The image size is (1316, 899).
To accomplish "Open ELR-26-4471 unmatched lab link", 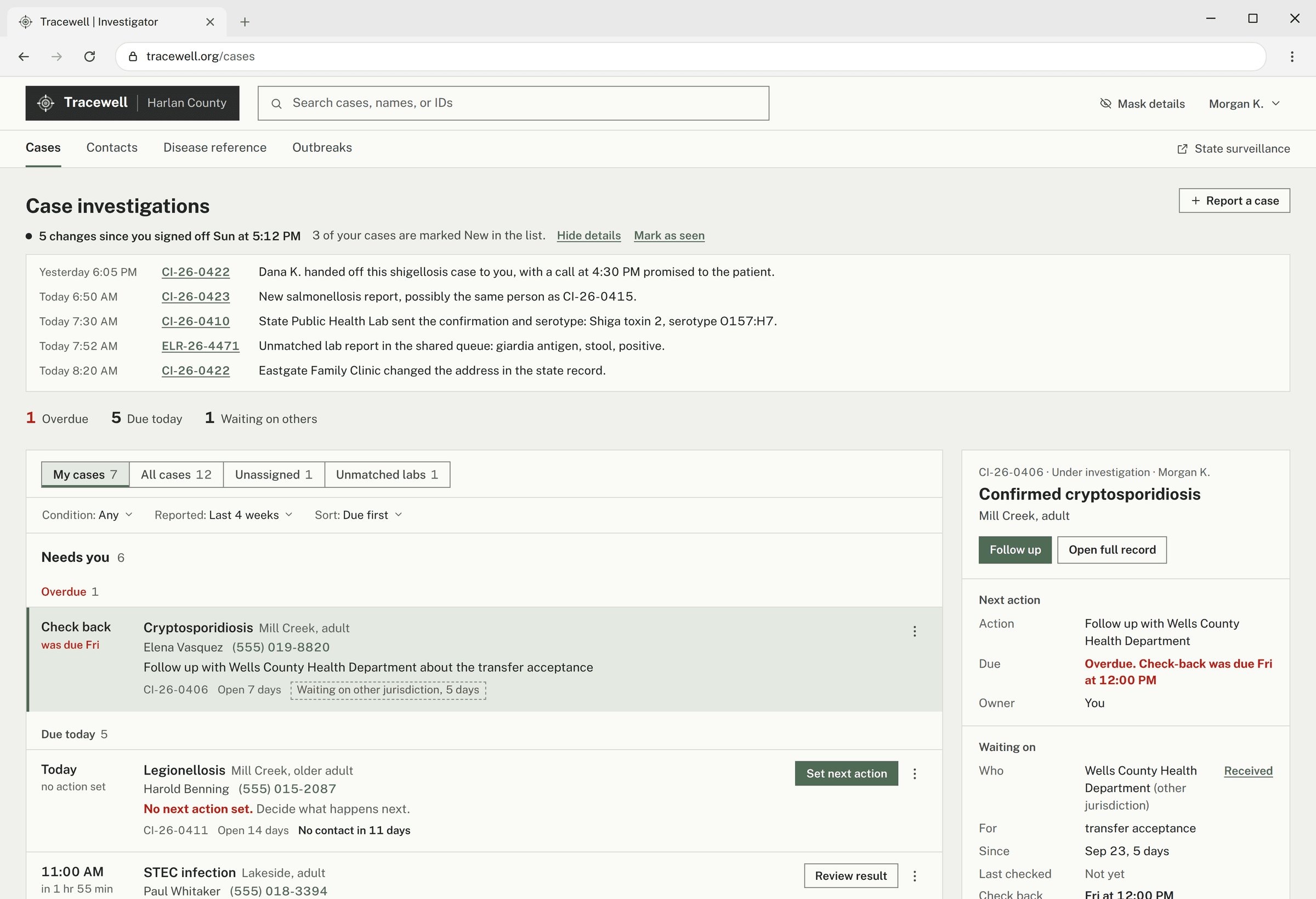I will click(201, 346).
